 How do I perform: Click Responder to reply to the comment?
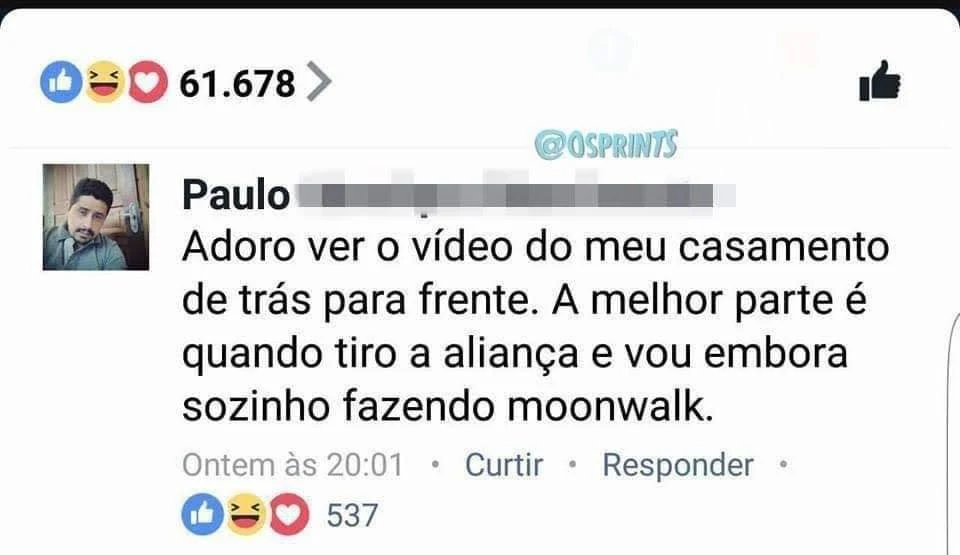click(678, 465)
